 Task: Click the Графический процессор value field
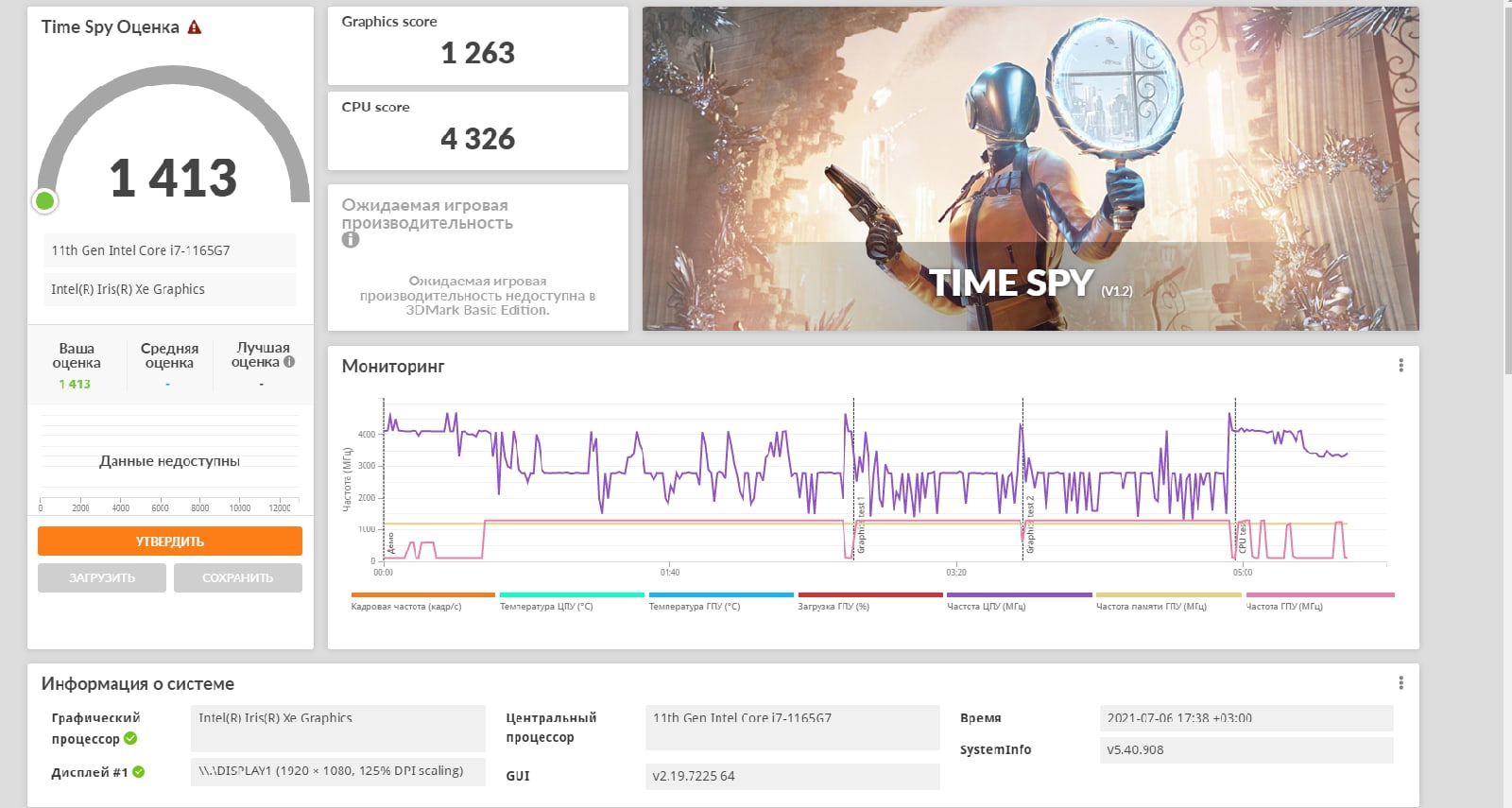338,728
